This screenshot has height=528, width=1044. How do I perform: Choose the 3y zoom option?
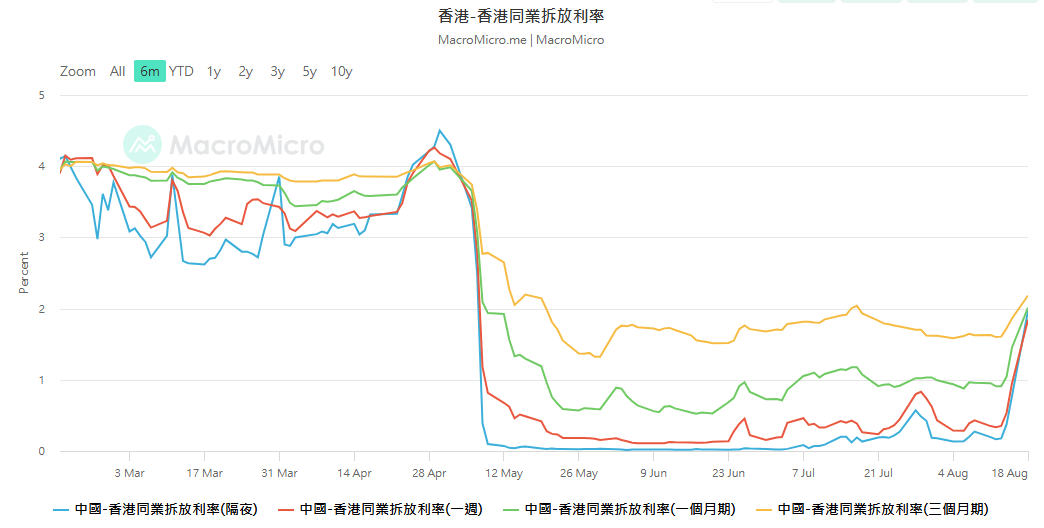(x=278, y=71)
